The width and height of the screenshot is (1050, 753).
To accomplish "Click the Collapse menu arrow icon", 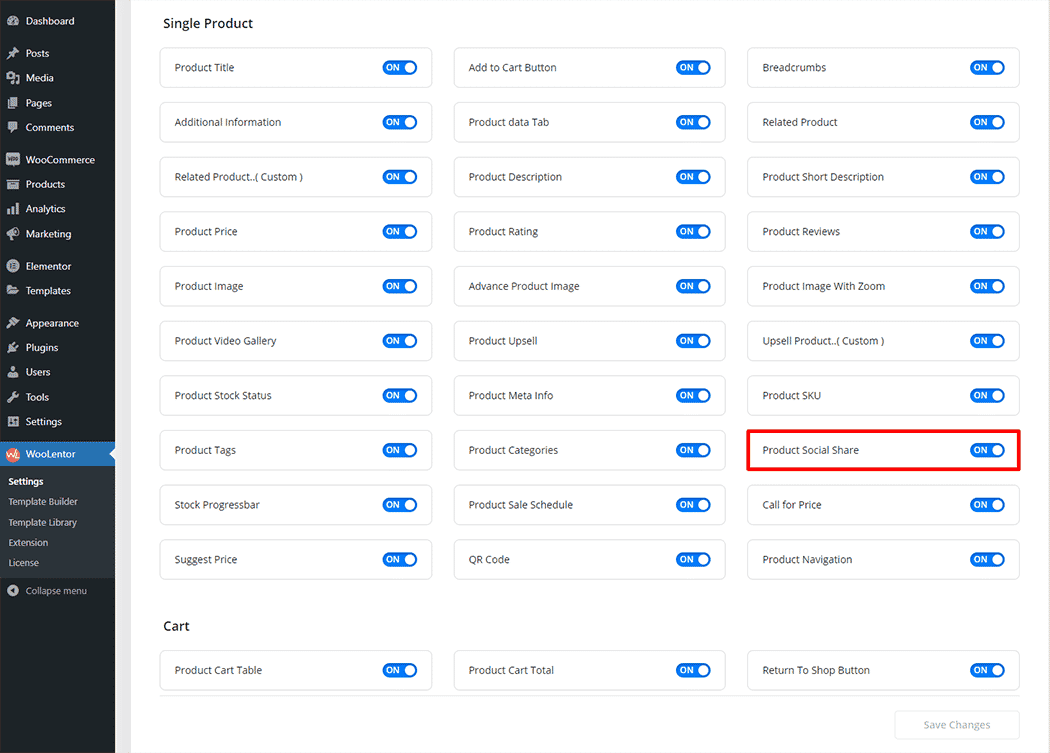I will coord(13,591).
